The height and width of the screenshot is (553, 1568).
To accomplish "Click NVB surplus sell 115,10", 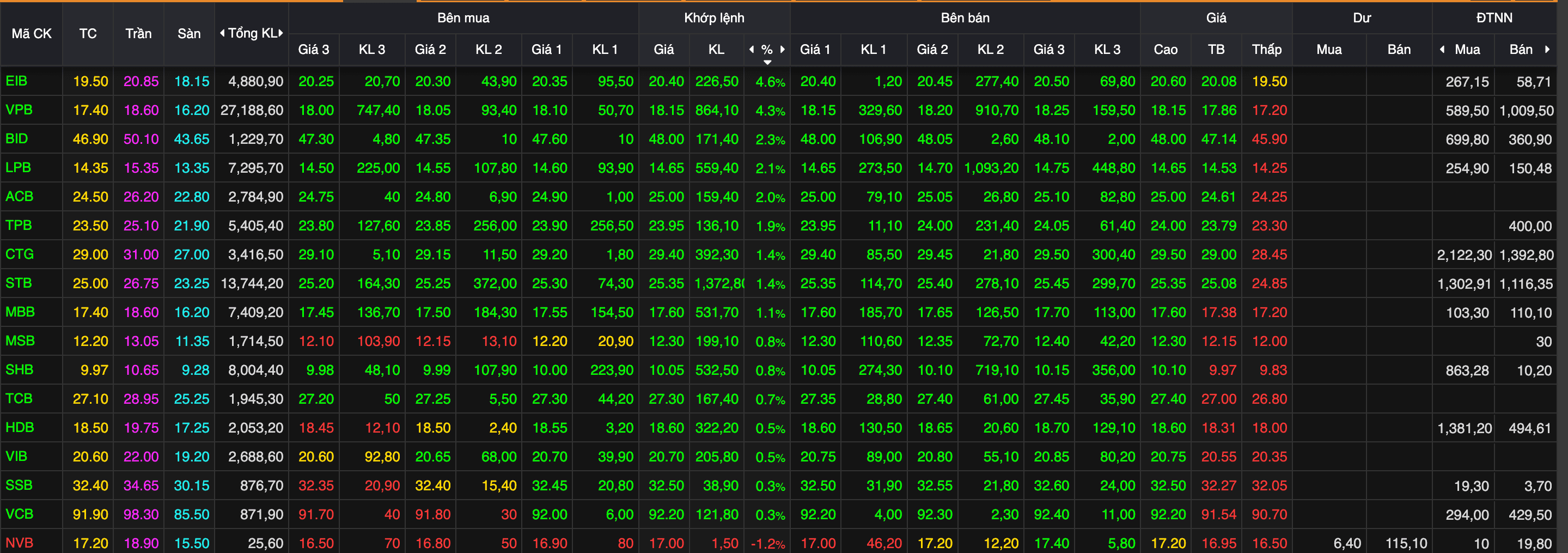I will click(x=1406, y=543).
